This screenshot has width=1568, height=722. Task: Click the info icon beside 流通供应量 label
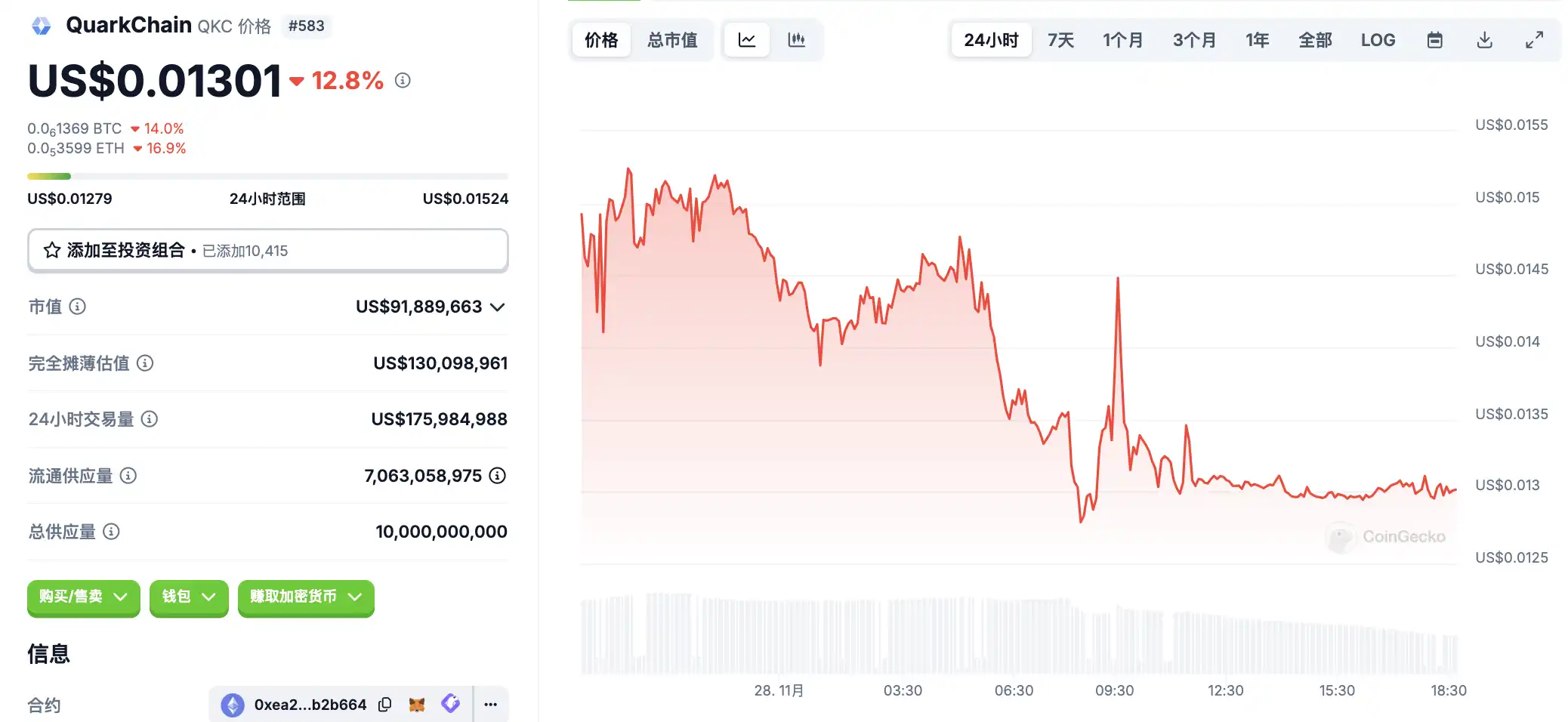point(128,476)
